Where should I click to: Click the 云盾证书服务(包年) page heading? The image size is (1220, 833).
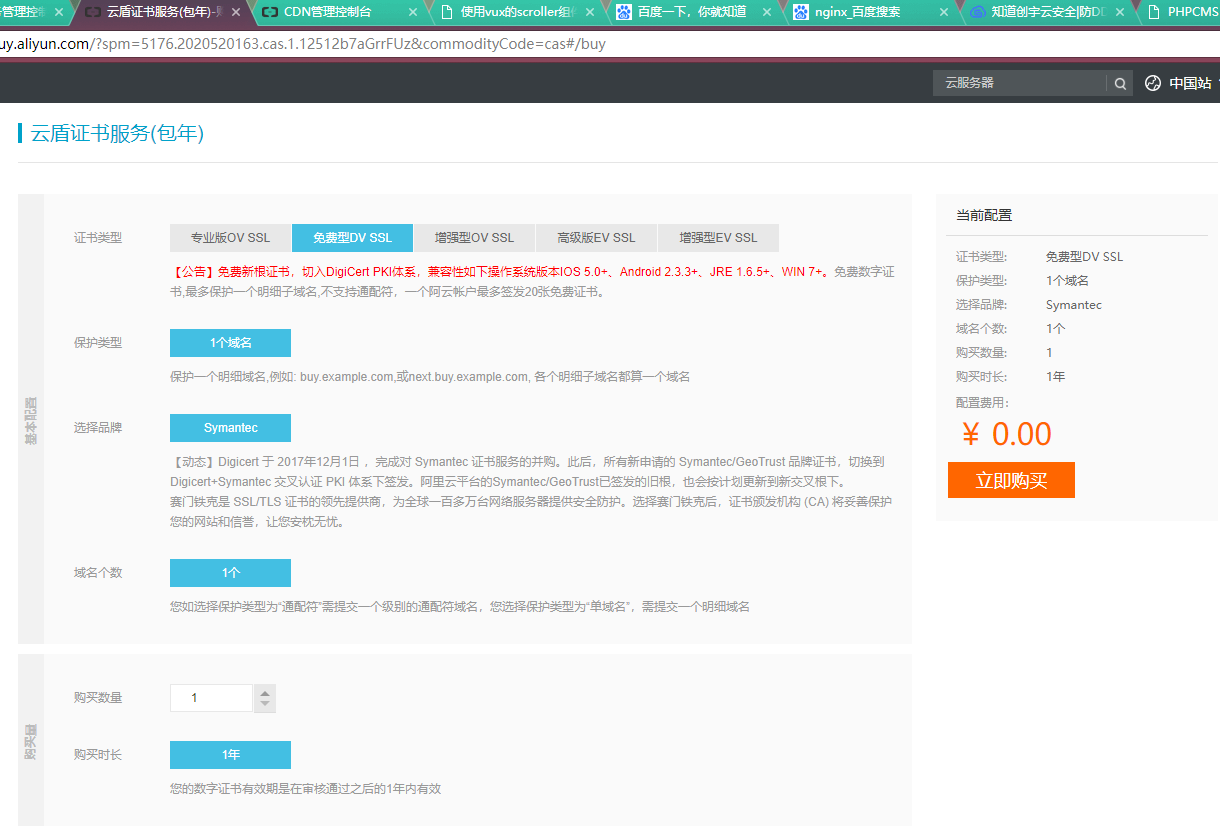point(118,133)
